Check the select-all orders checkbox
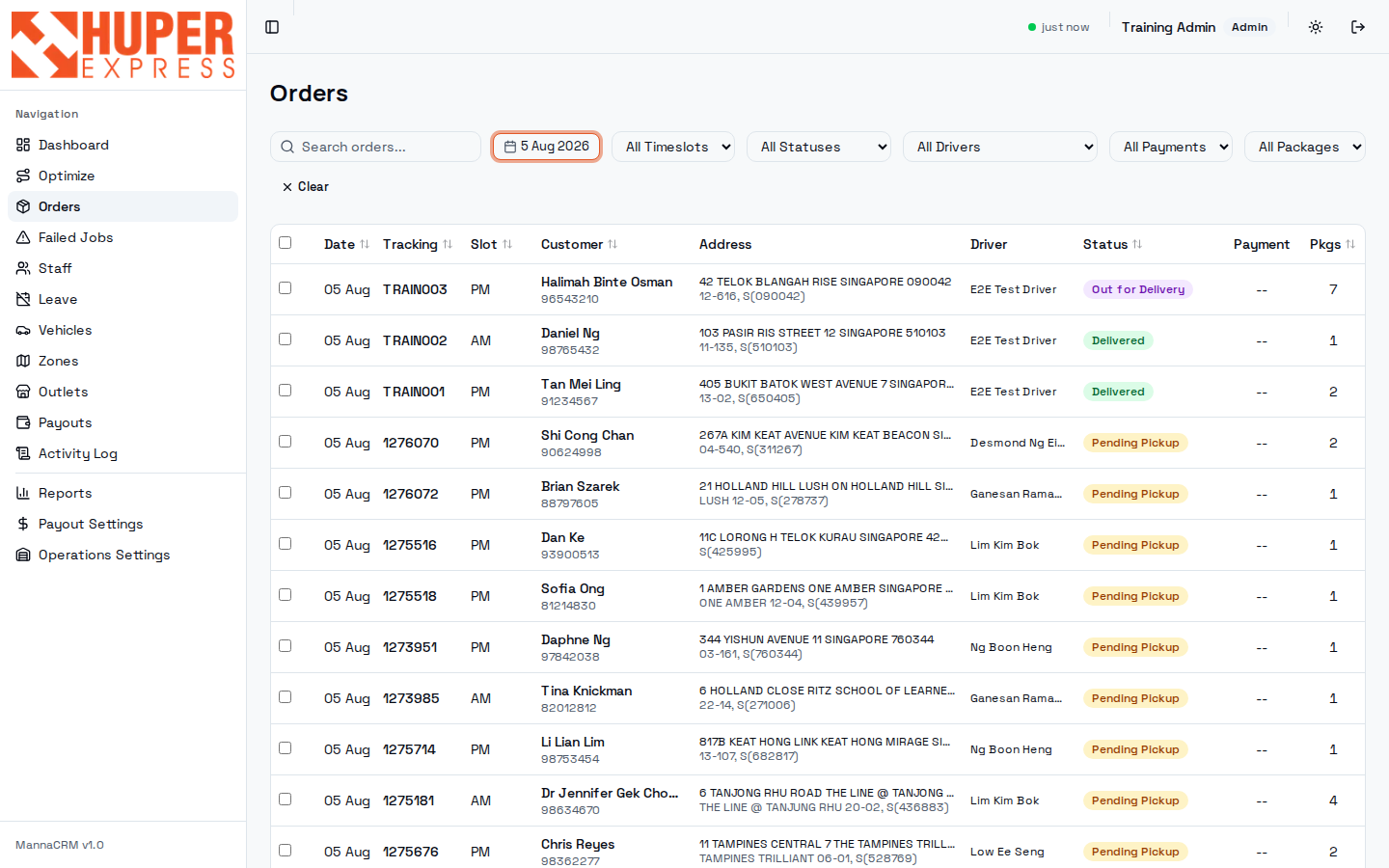Image resolution: width=1389 pixels, height=868 pixels. pos(285,242)
